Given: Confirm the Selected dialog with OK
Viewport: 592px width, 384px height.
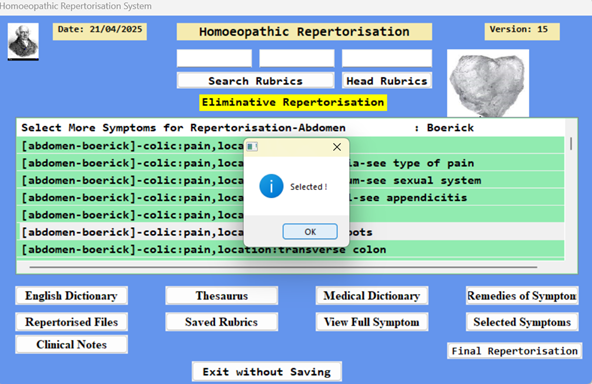Looking at the screenshot, I should [310, 231].
